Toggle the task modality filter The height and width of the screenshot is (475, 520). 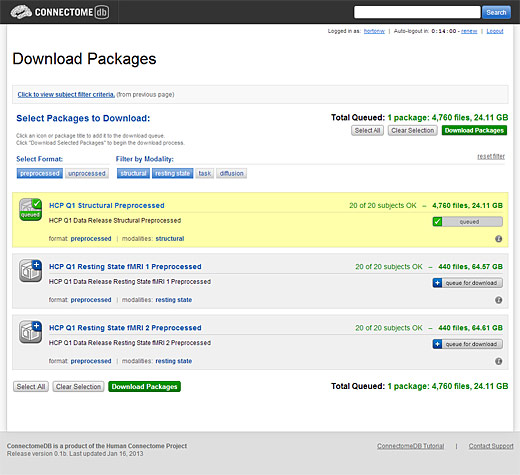pos(205,173)
